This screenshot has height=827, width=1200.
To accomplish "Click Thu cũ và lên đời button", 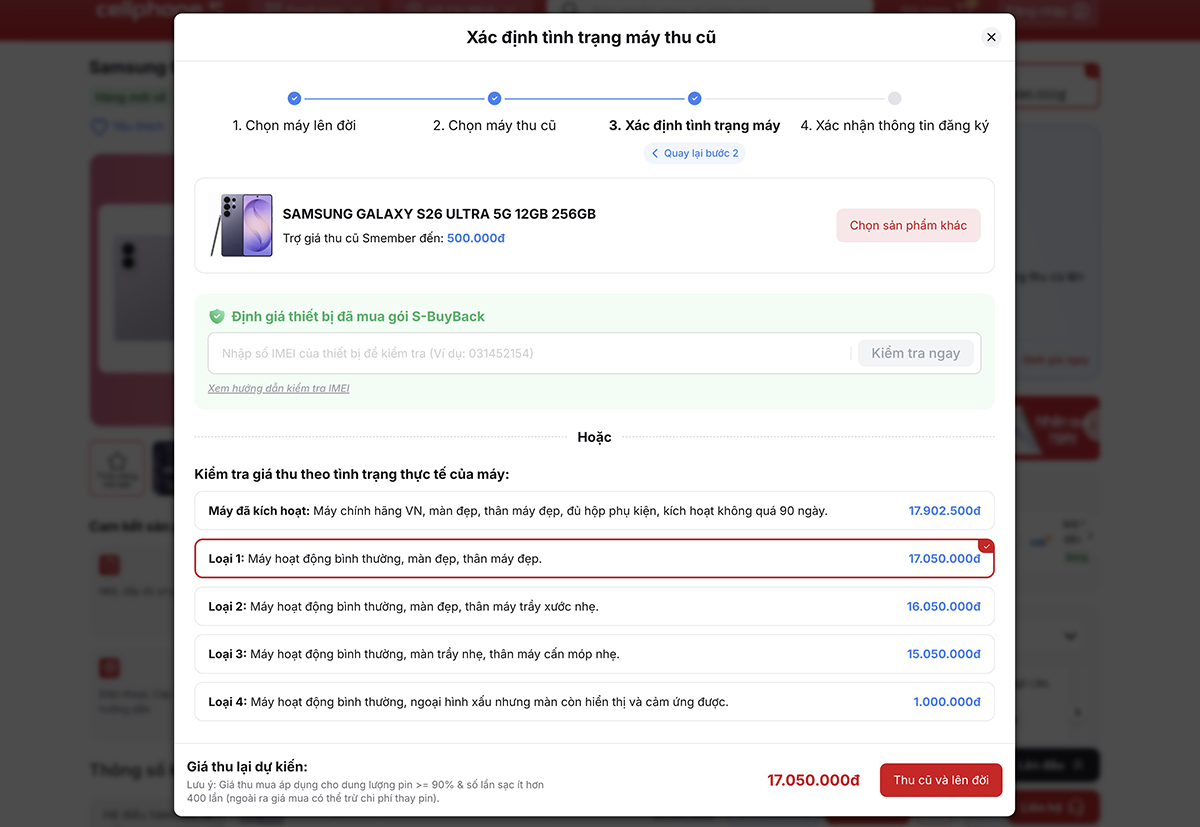I will (x=941, y=780).
